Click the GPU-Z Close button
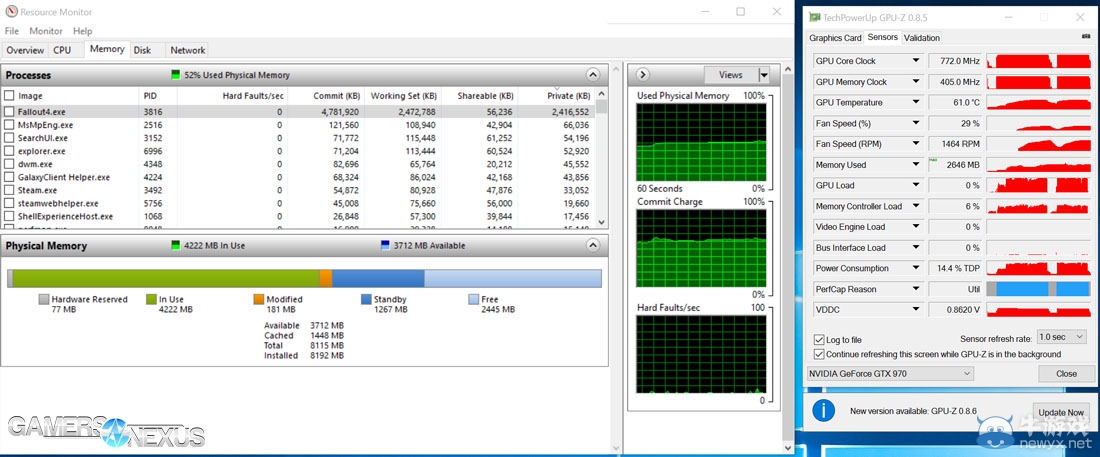 click(1066, 373)
